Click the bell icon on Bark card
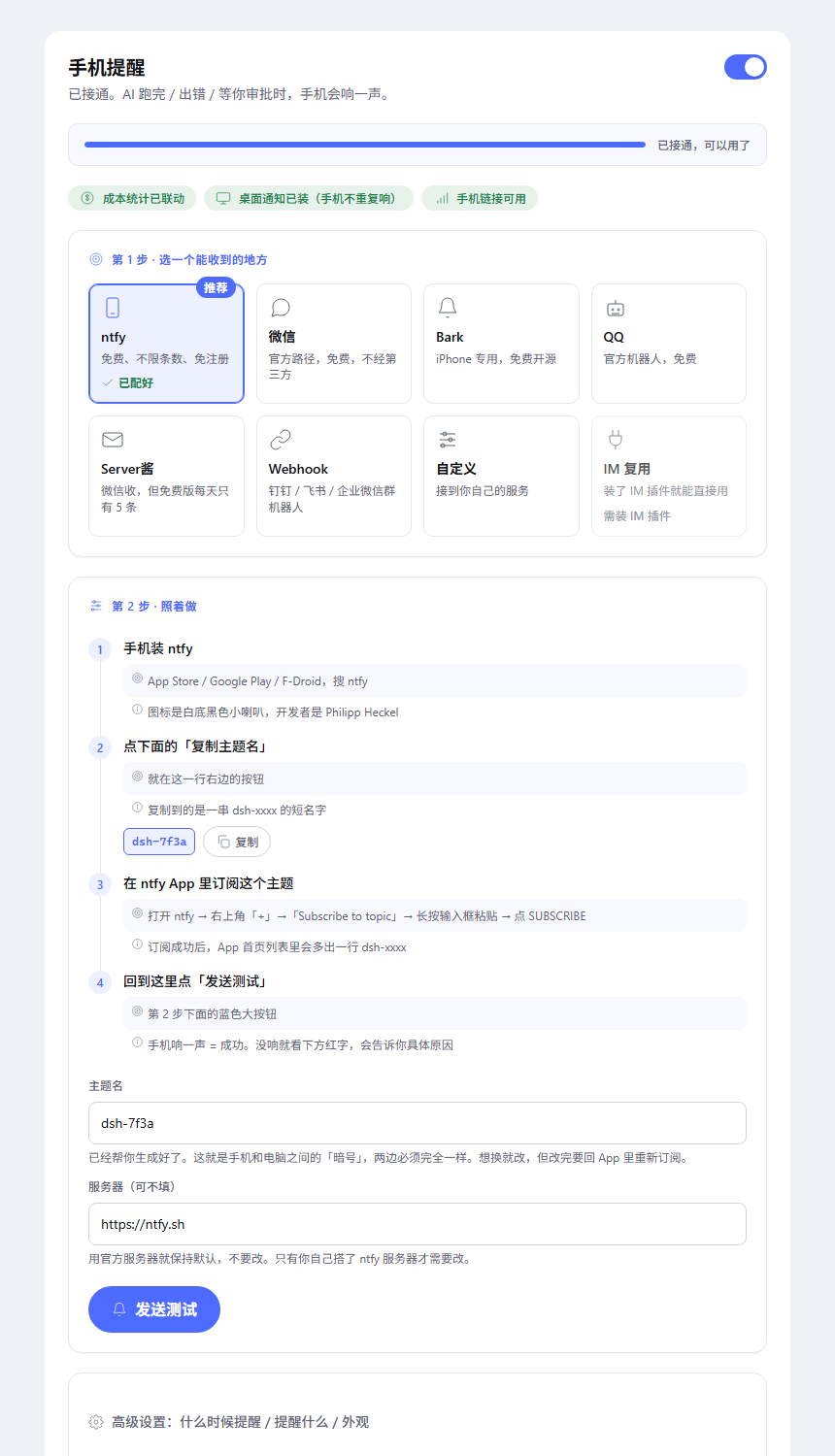 pos(448,308)
